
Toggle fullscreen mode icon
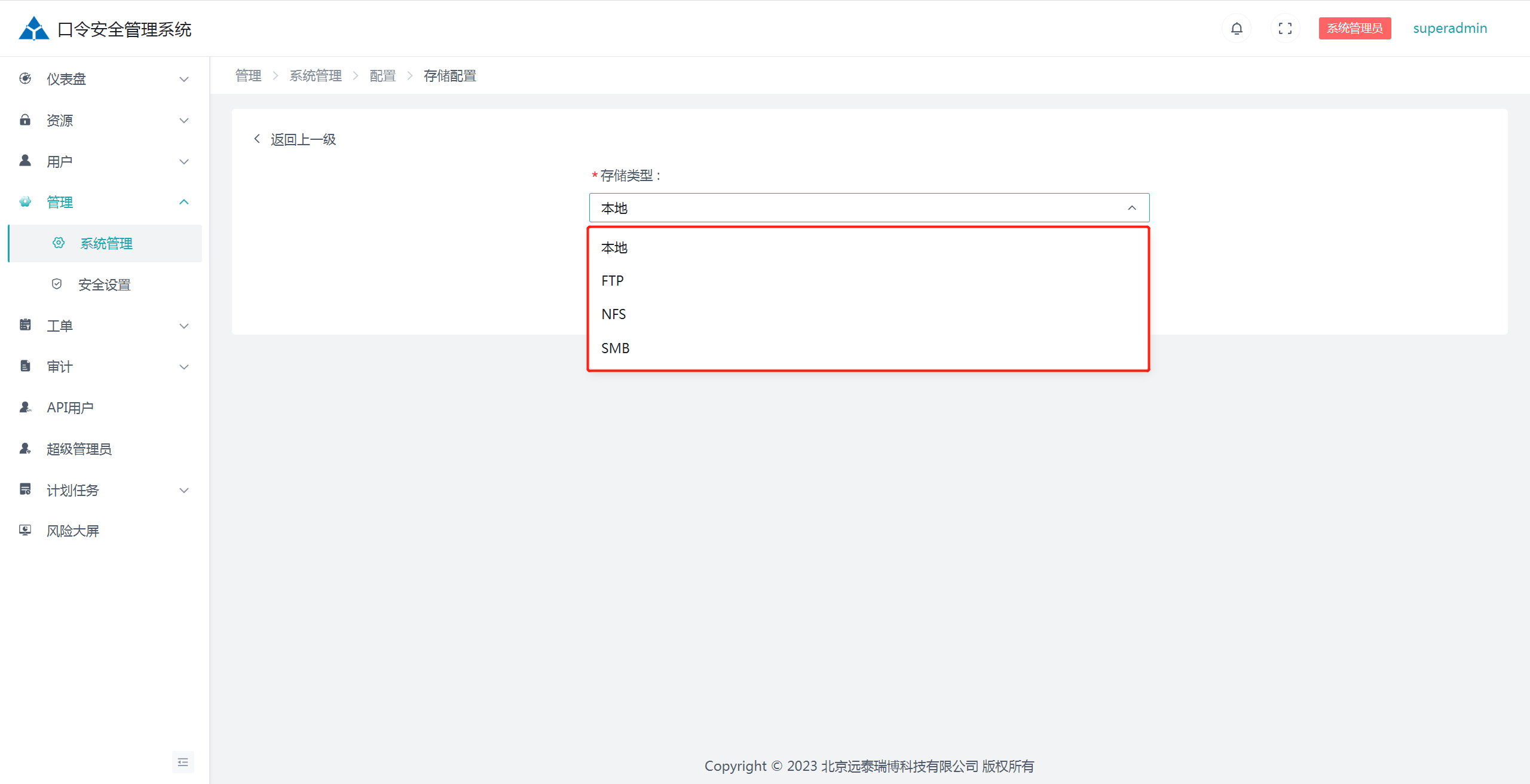[1285, 29]
